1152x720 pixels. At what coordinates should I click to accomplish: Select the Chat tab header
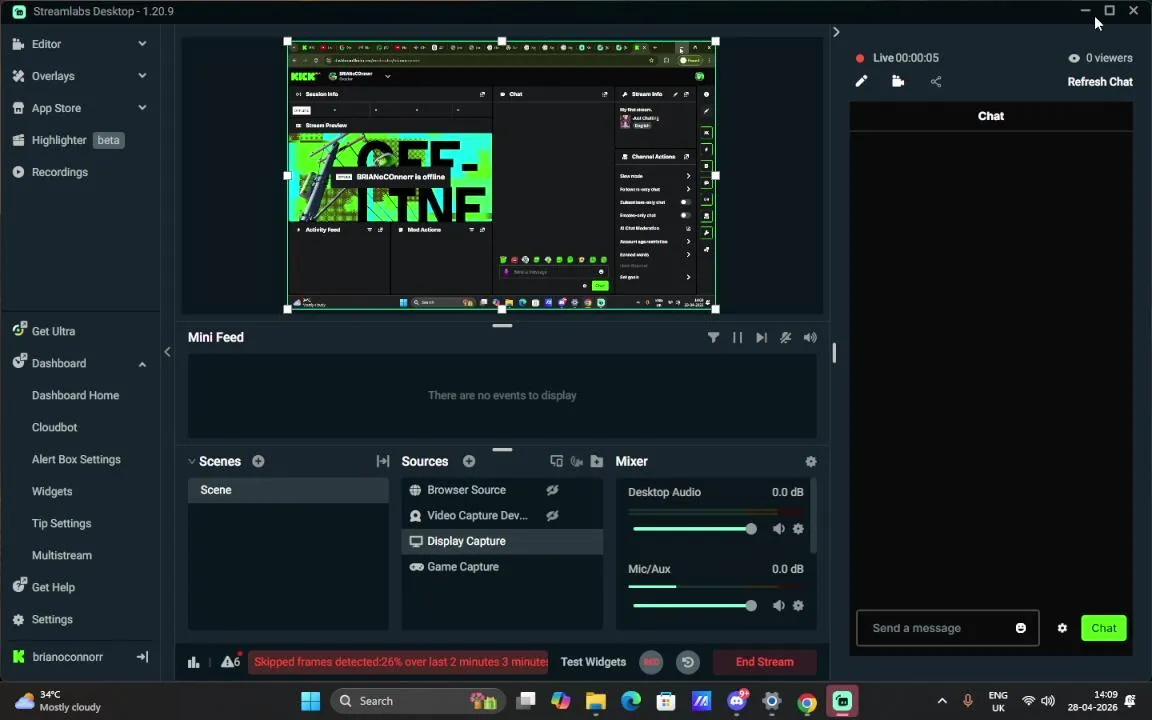(x=990, y=116)
